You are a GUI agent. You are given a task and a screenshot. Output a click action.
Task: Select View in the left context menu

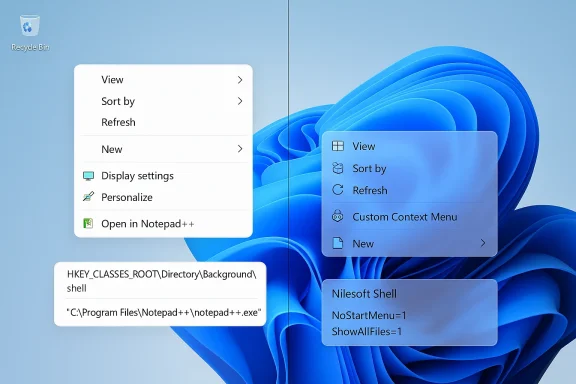coord(163,80)
